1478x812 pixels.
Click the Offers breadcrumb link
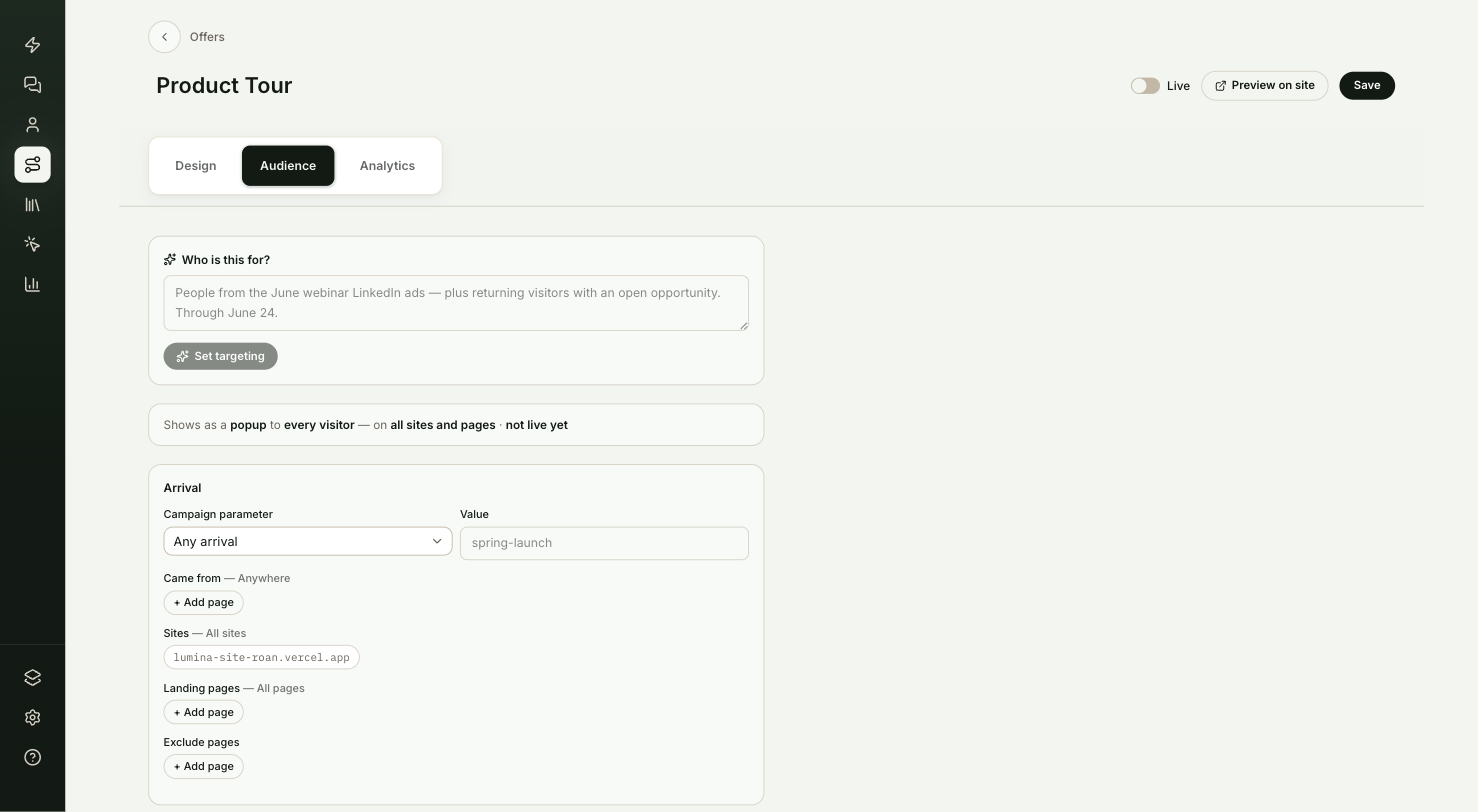tap(207, 37)
